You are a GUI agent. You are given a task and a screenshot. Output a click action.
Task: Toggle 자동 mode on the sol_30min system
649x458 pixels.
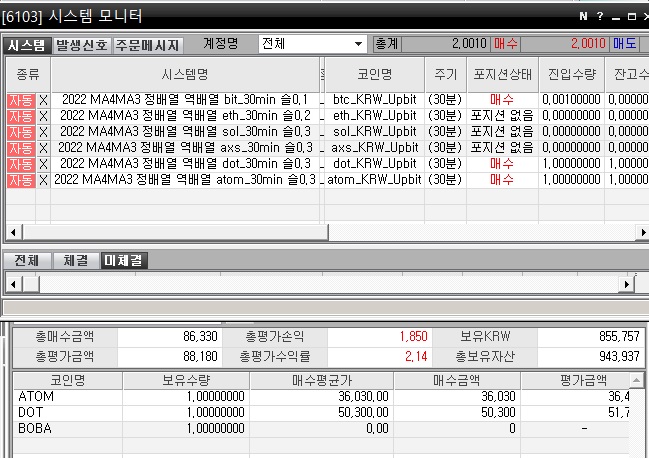click(20, 131)
